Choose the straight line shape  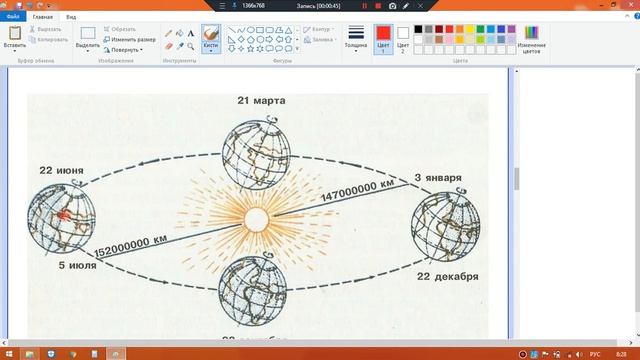click(231, 30)
